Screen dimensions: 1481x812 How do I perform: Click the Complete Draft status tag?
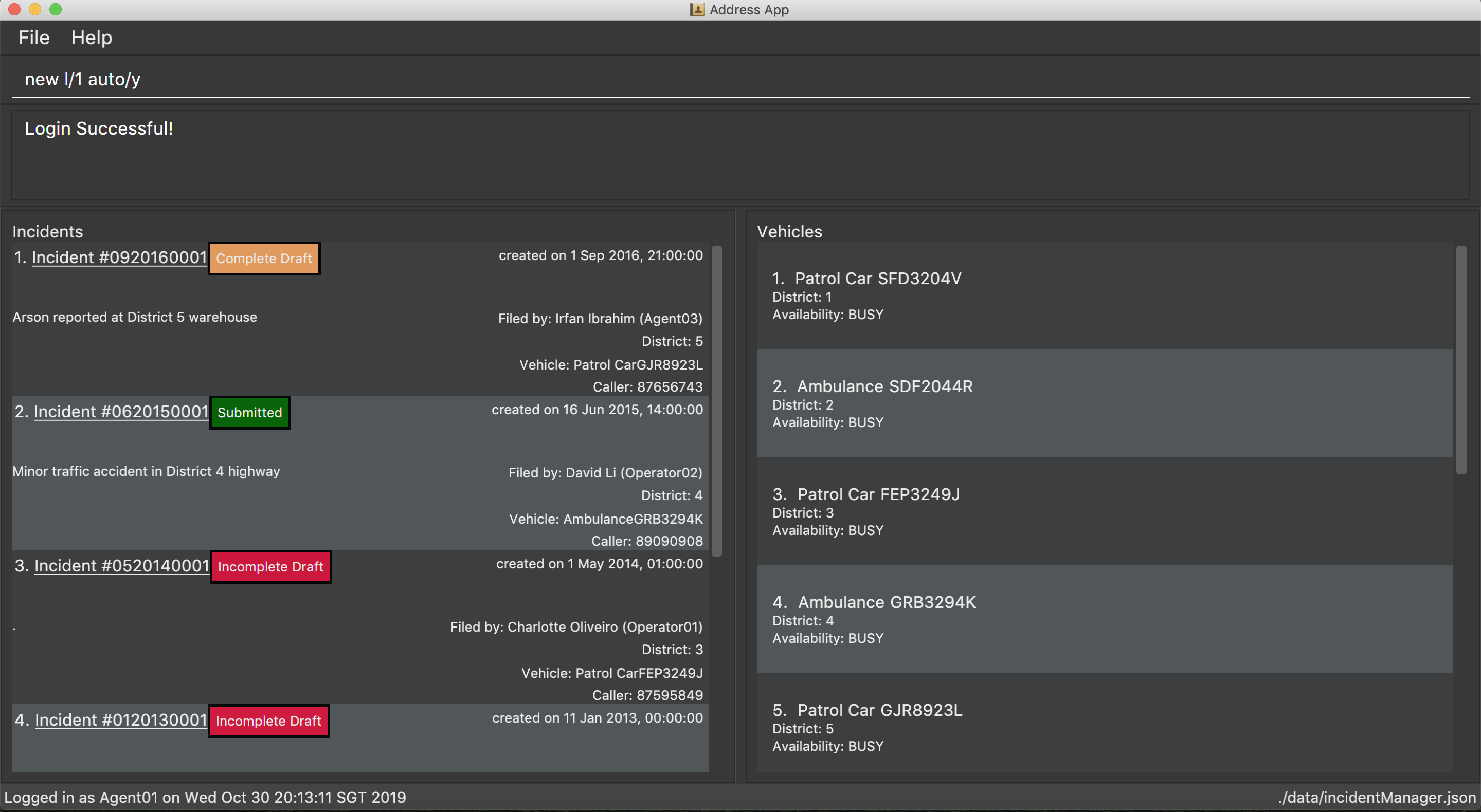(264, 259)
